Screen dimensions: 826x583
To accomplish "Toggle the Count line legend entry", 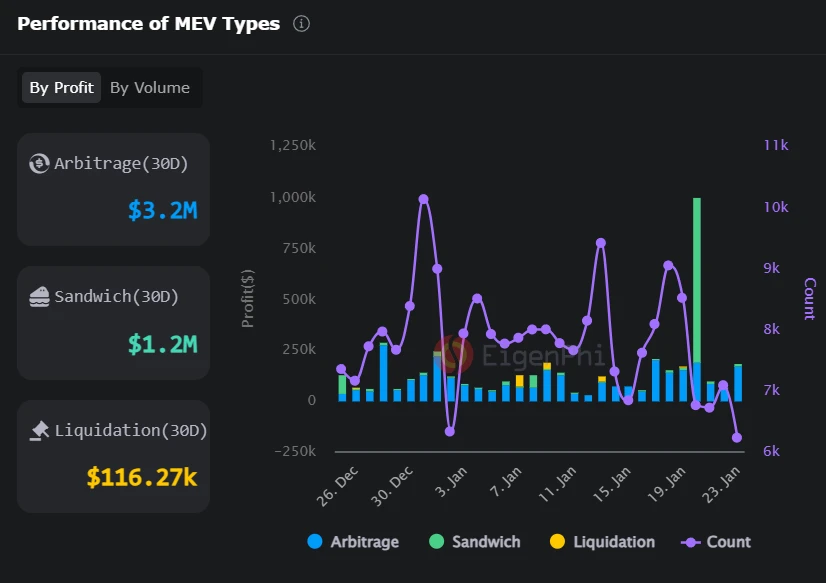I will click(x=715, y=542).
